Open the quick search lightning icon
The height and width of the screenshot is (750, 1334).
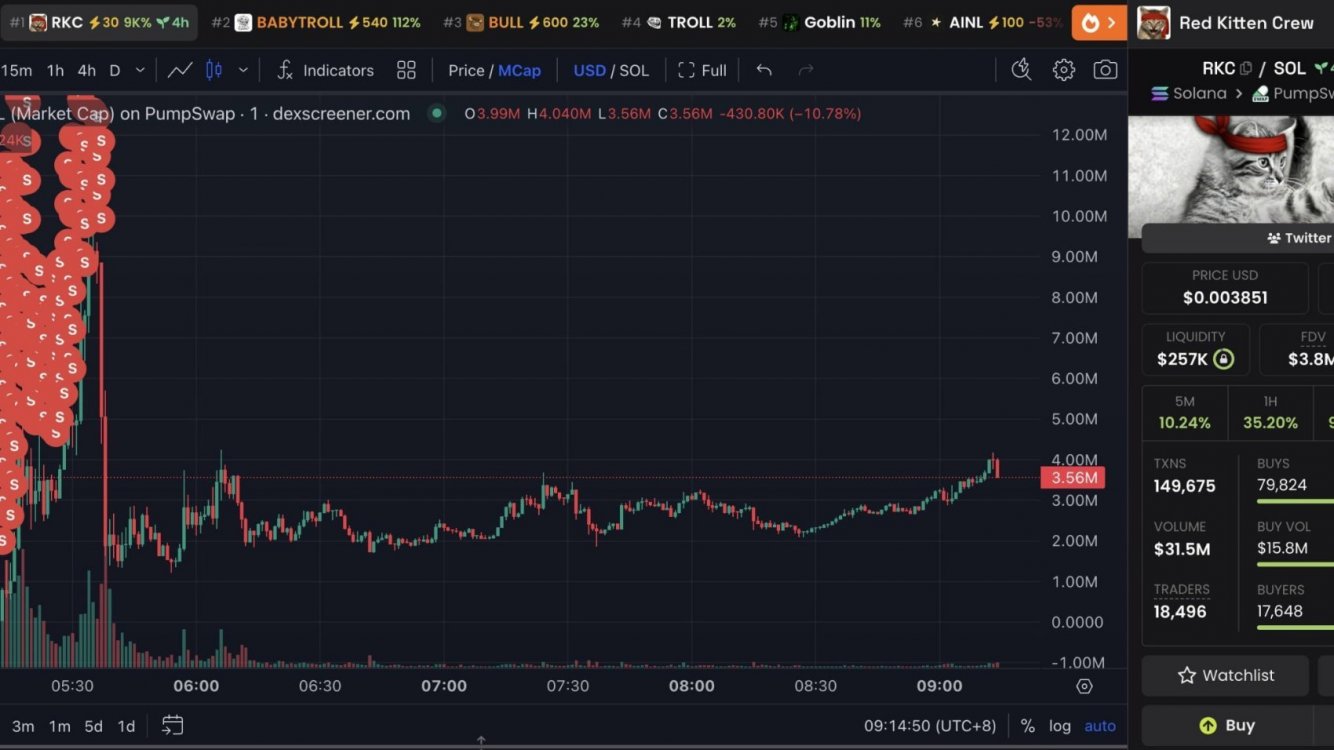click(1021, 69)
